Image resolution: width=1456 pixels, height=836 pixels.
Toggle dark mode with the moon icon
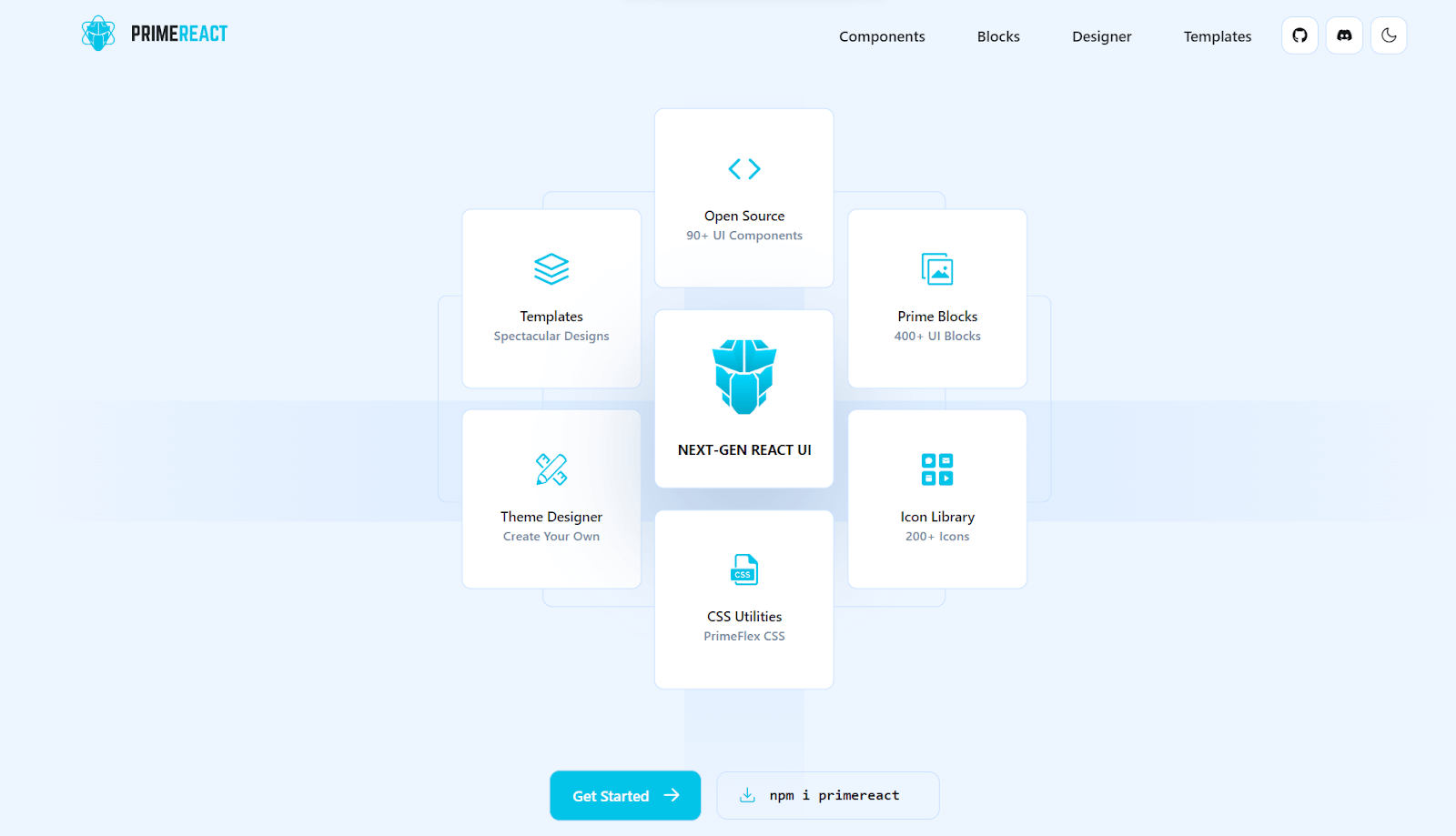(x=1388, y=35)
